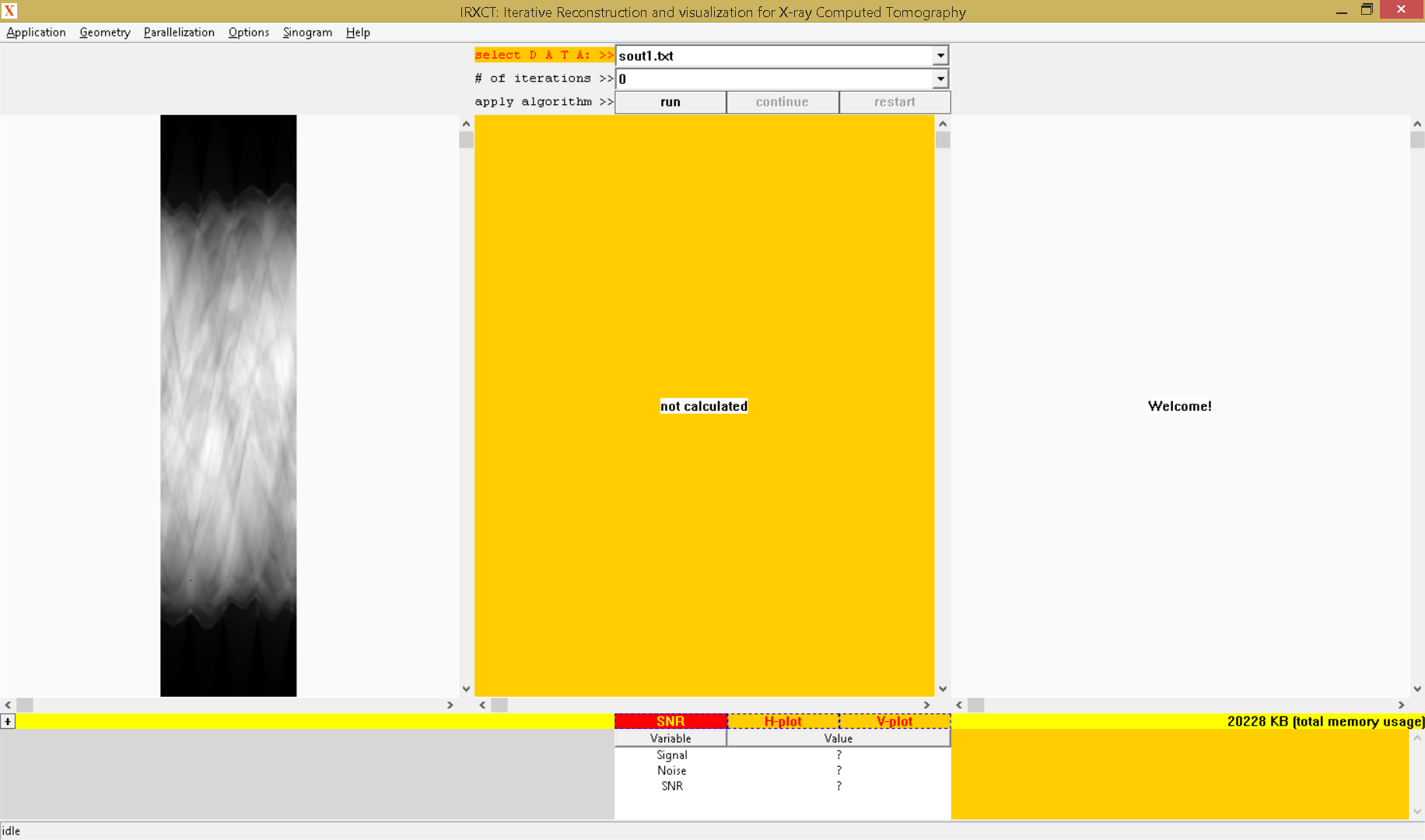Close the IRXCT window
This screenshot has height=840, width=1425.
coord(1402,9)
